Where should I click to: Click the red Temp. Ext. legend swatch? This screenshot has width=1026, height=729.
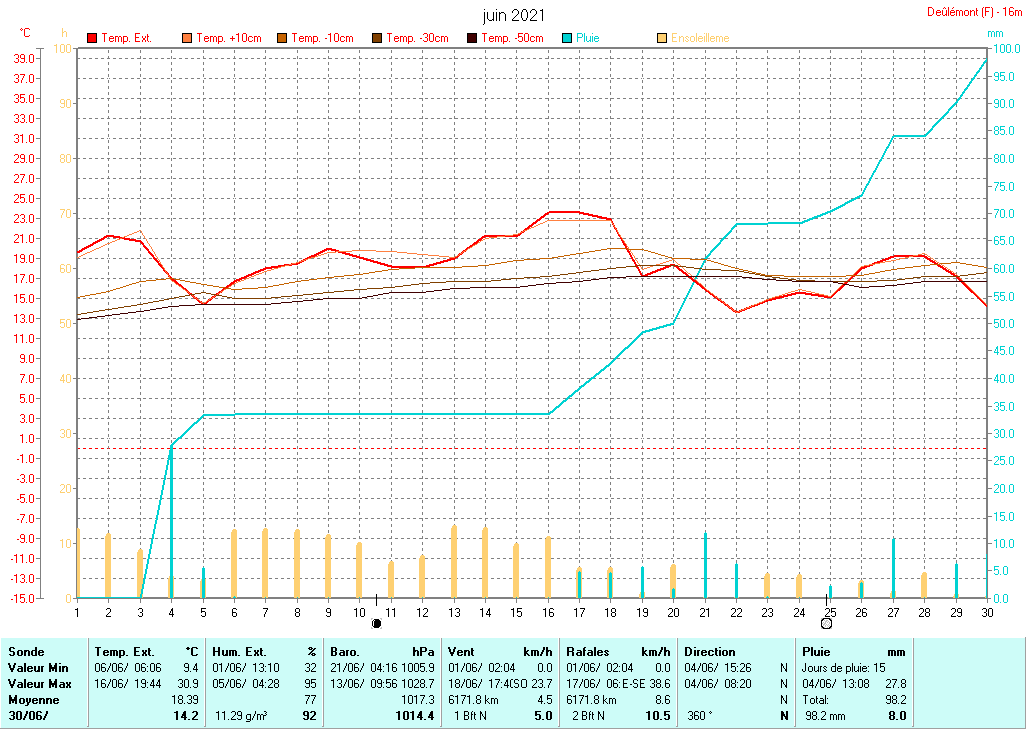[x=93, y=38]
